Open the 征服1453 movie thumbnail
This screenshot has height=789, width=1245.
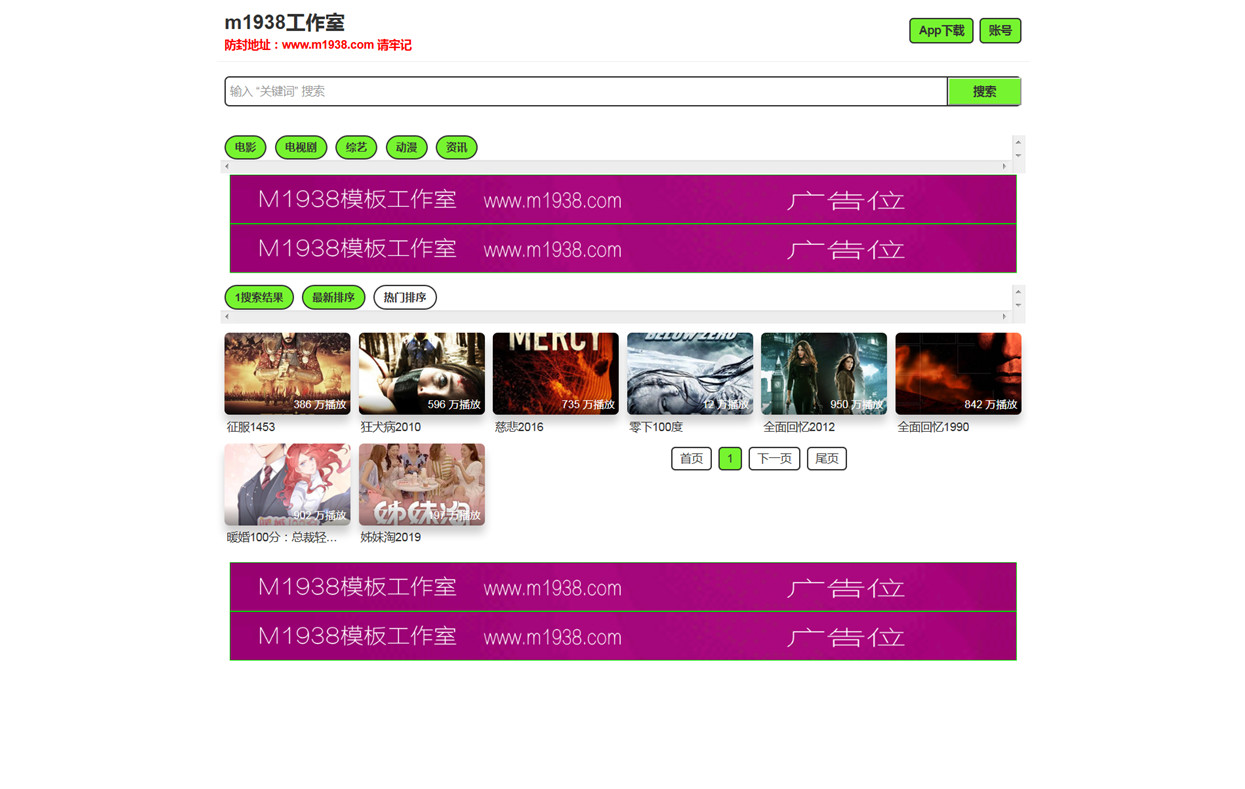click(x=287, y=374)
